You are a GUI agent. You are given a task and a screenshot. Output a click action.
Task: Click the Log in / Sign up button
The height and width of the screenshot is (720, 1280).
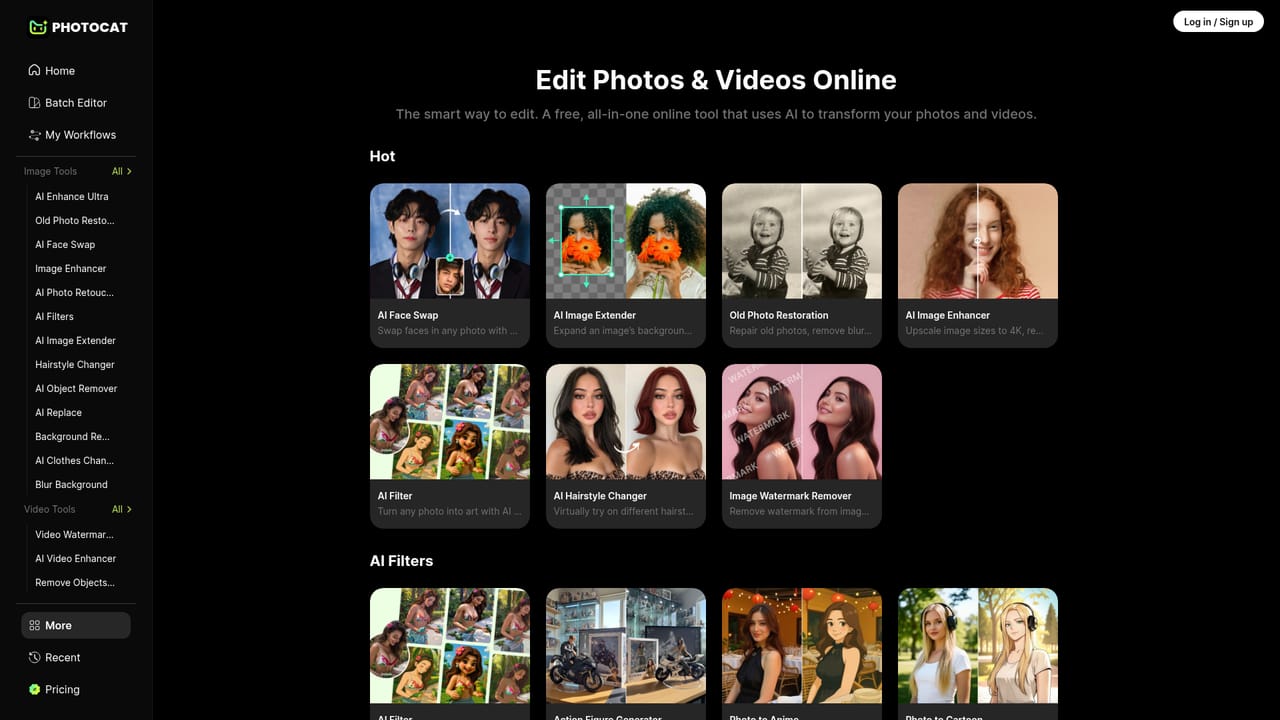pyautogui.click(x=1218, y=22)
